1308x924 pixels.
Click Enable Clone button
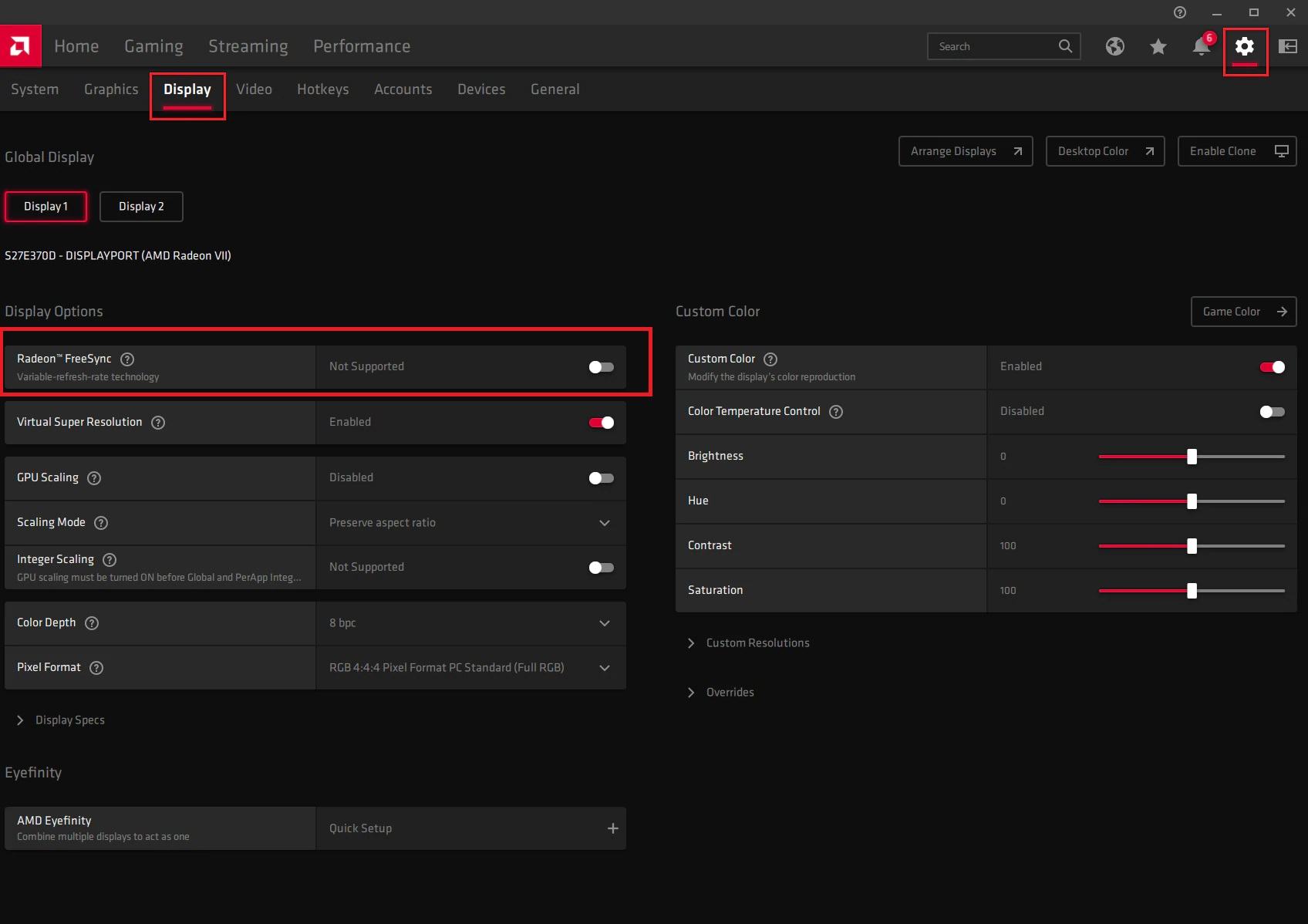point(1237,151)
